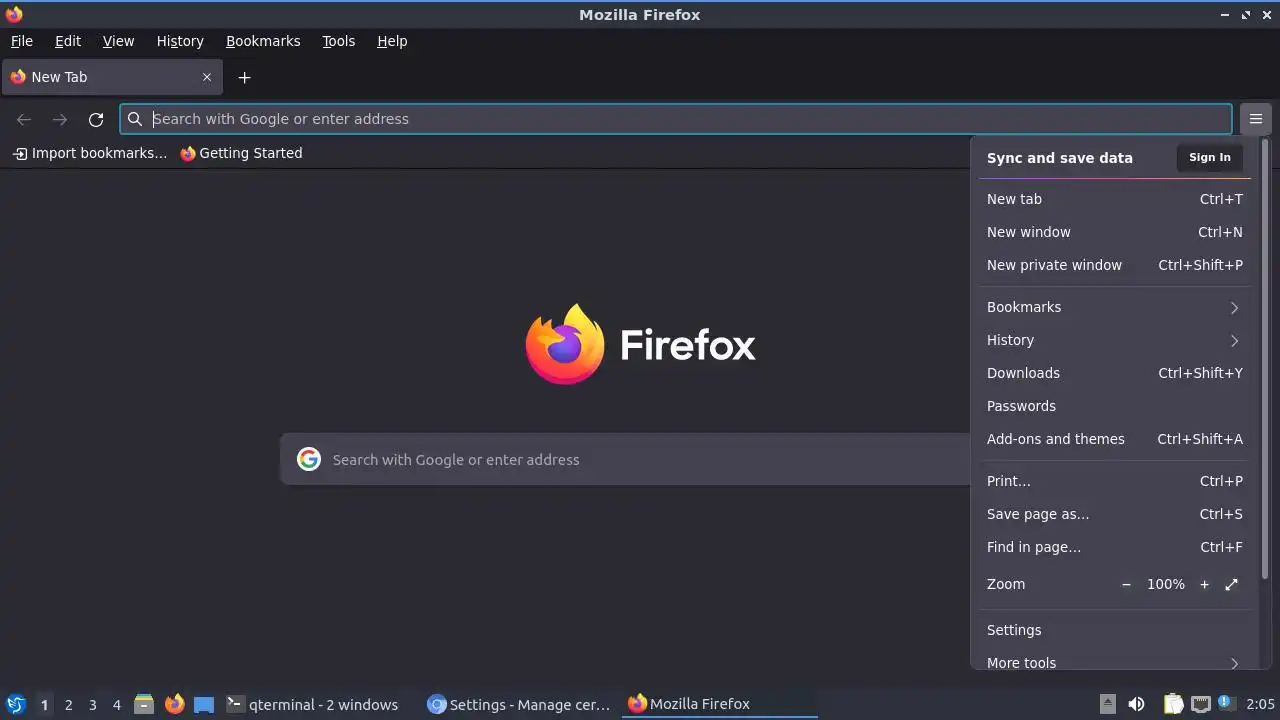Screen dimensions: 1280x720
Task: Open Add-ons and themes
Action: (1114, 439)
